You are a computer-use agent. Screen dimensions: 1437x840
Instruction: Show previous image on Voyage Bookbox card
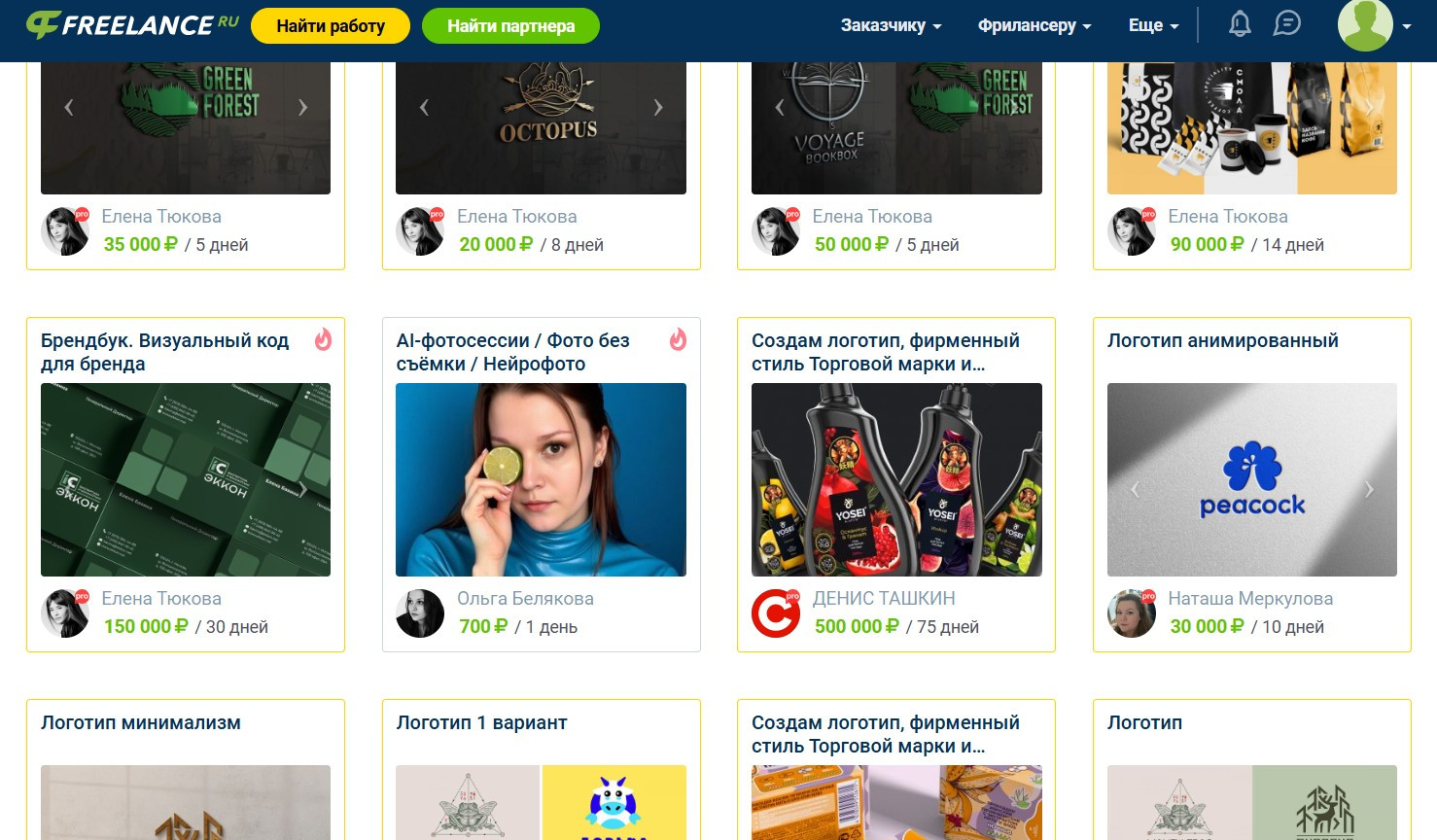tap(780, 107)
